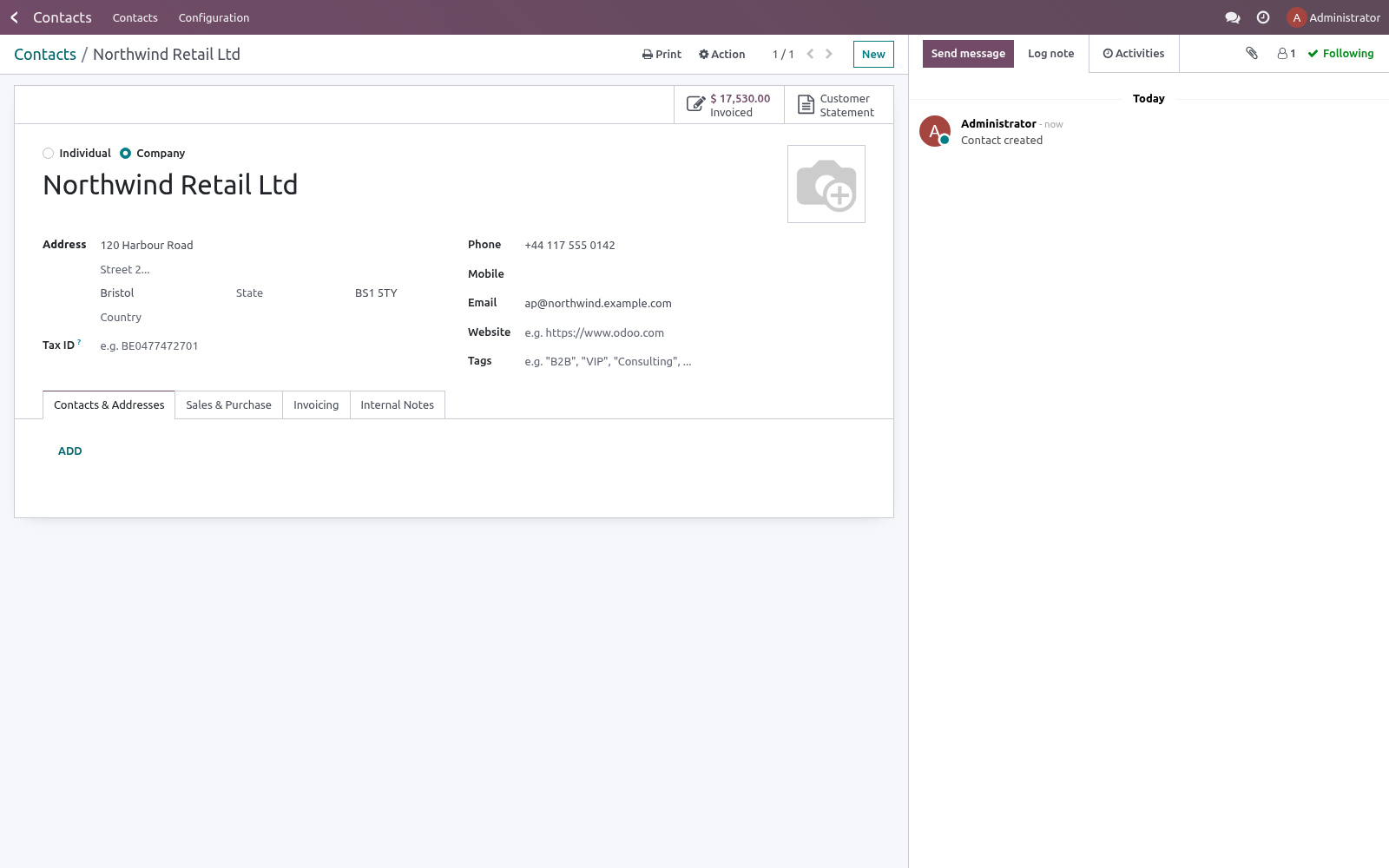The width and height of the screenshot is (1389, 868).
Task: Open the Following subscription dropdown
Action: click(1340, 53)
